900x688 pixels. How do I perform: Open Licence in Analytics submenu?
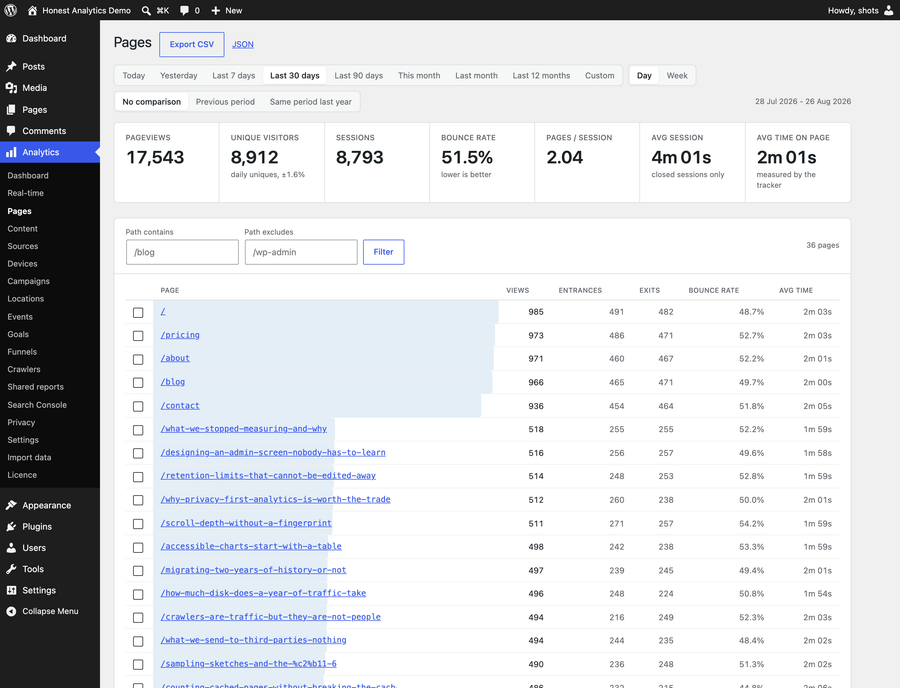[x=22, y=475]
